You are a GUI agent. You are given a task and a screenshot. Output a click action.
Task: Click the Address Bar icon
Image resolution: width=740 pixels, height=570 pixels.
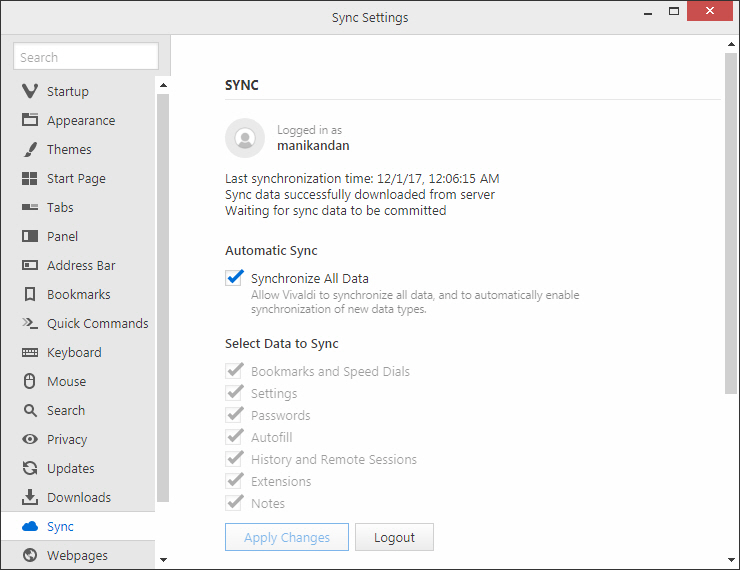tap(30, 265)
